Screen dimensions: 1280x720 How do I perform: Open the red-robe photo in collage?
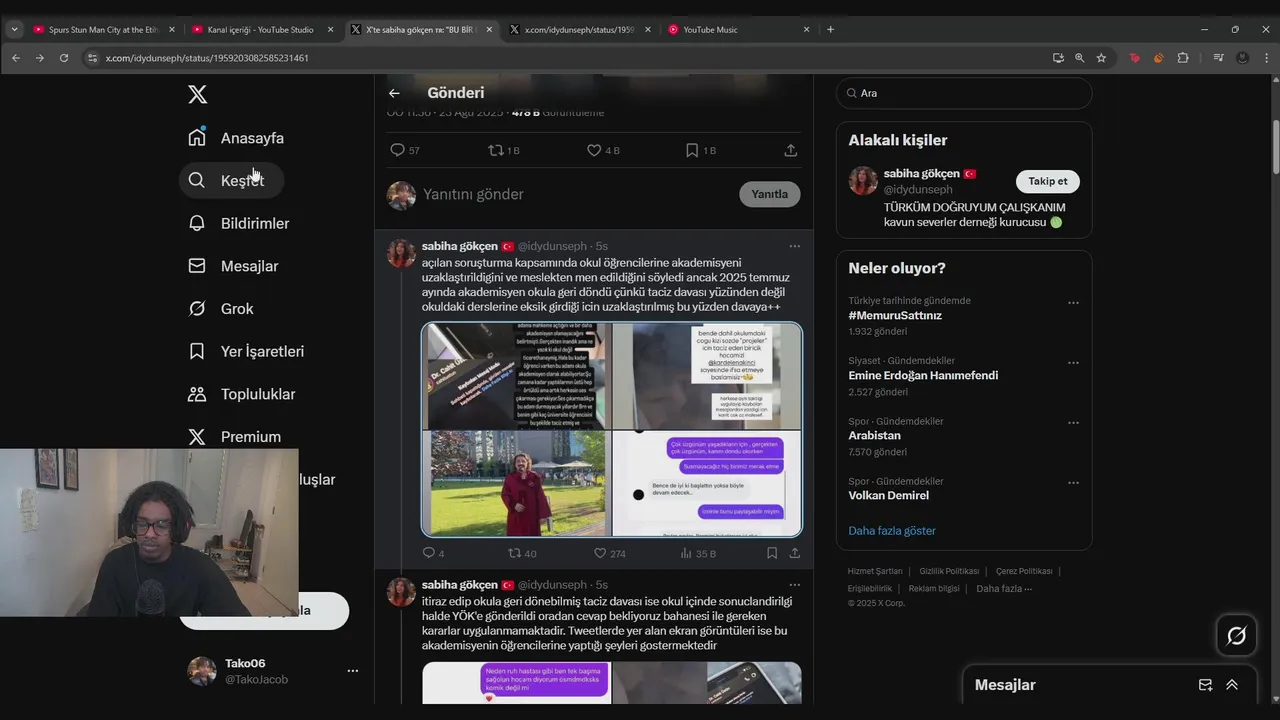(x=516, y=483)
